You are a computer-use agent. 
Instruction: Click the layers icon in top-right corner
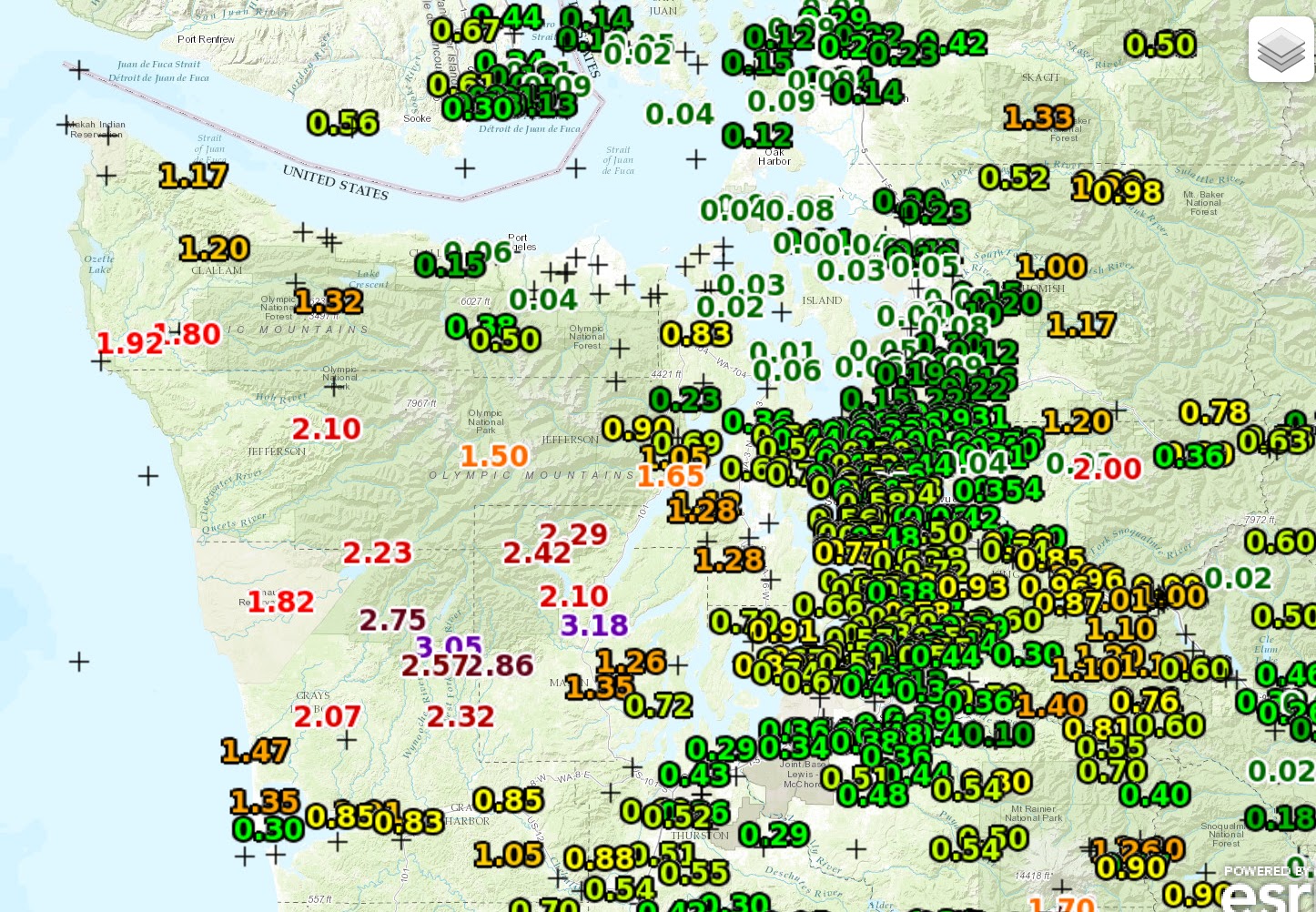pyautogui.click(x=1281, y=48)
